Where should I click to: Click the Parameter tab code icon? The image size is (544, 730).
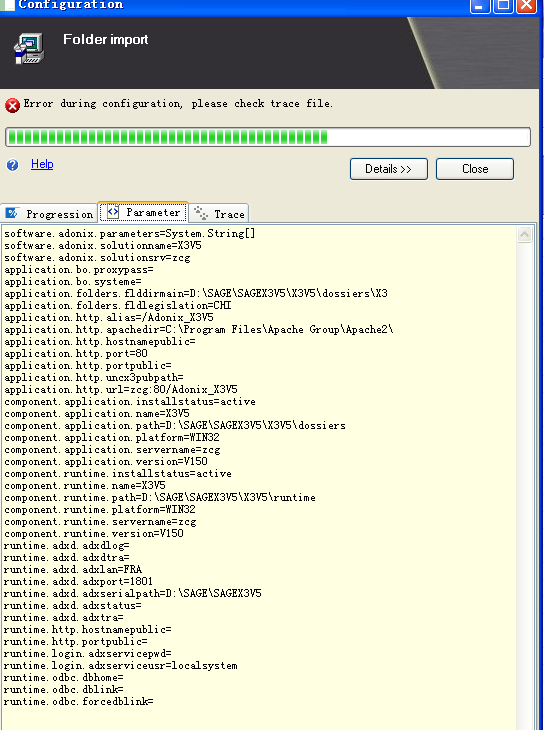pos(113,212)
